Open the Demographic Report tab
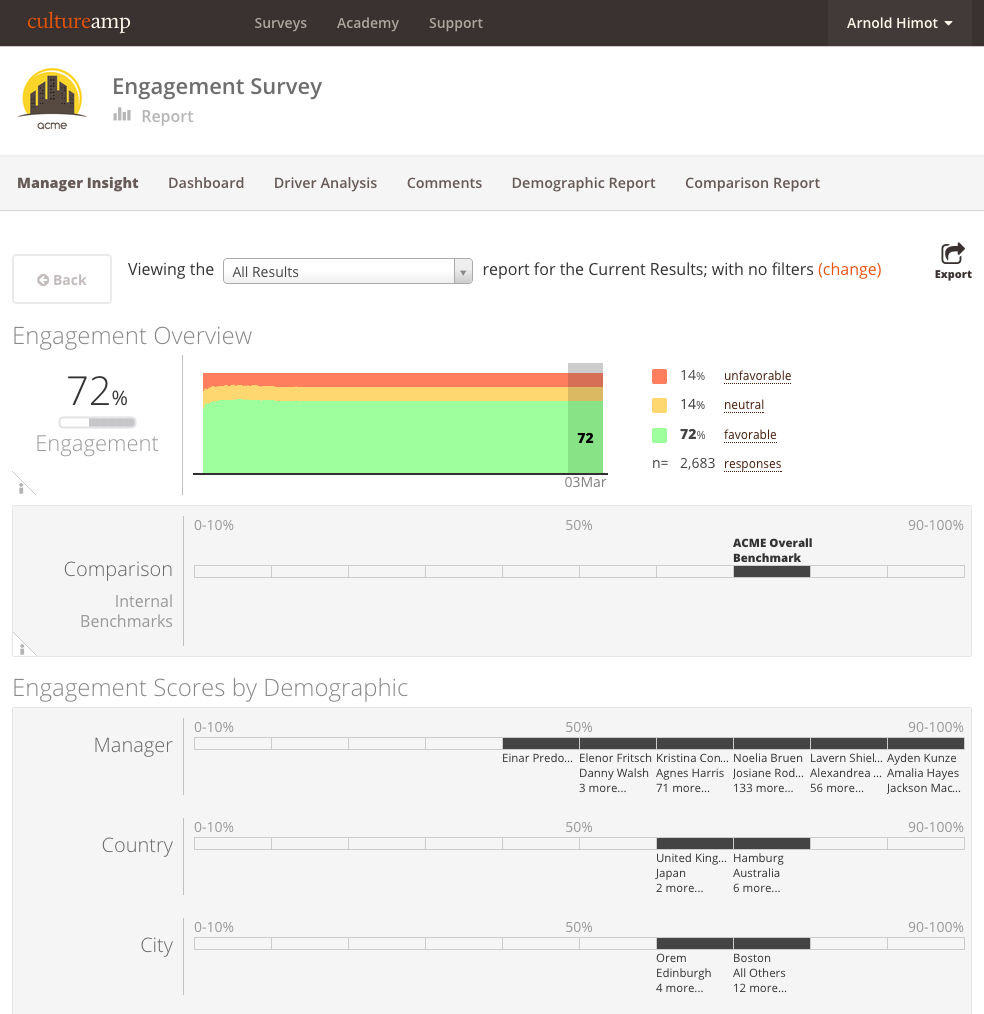This screenshot has width=984, height=1014. (x=583, y=183)
